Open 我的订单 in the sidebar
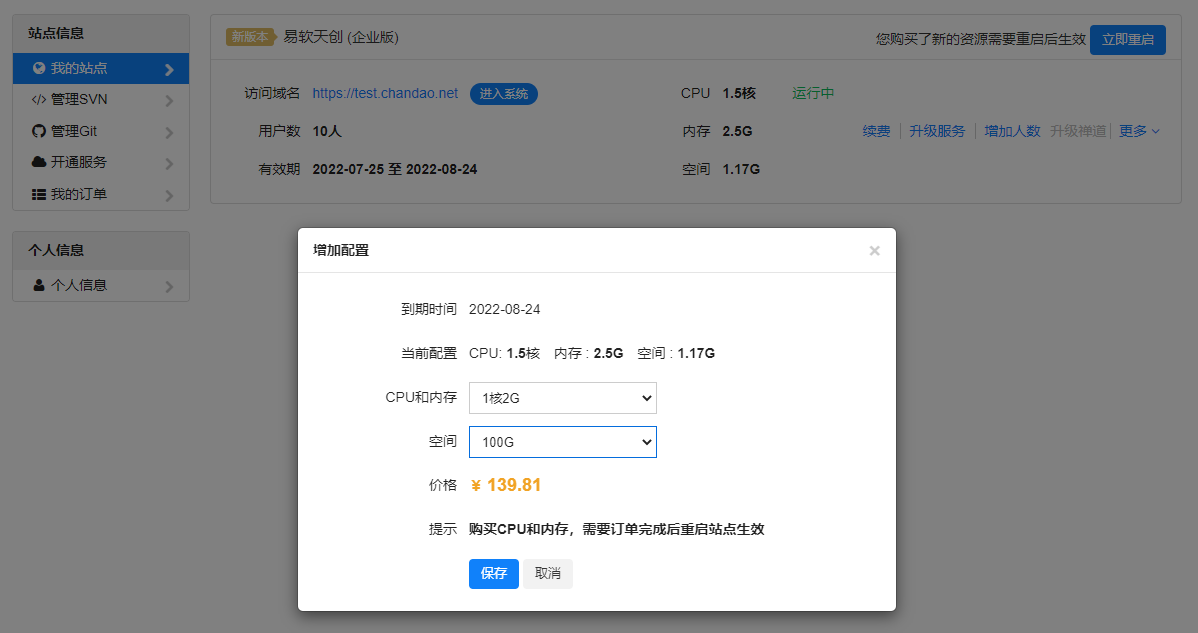Screen dimensions: 1198x633 point(79,194)
